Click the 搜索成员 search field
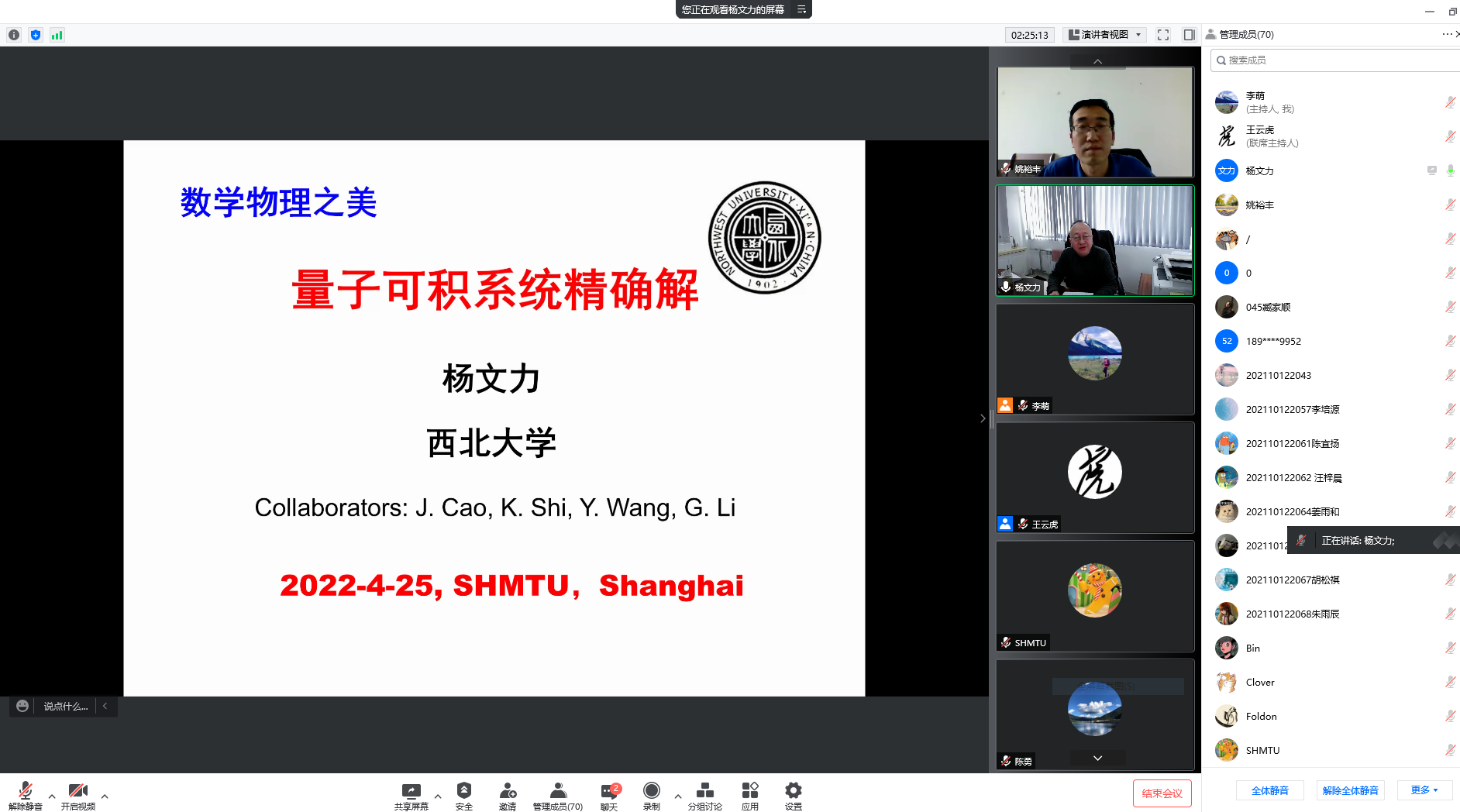 pyautogui.click(x=1333, y=60)
